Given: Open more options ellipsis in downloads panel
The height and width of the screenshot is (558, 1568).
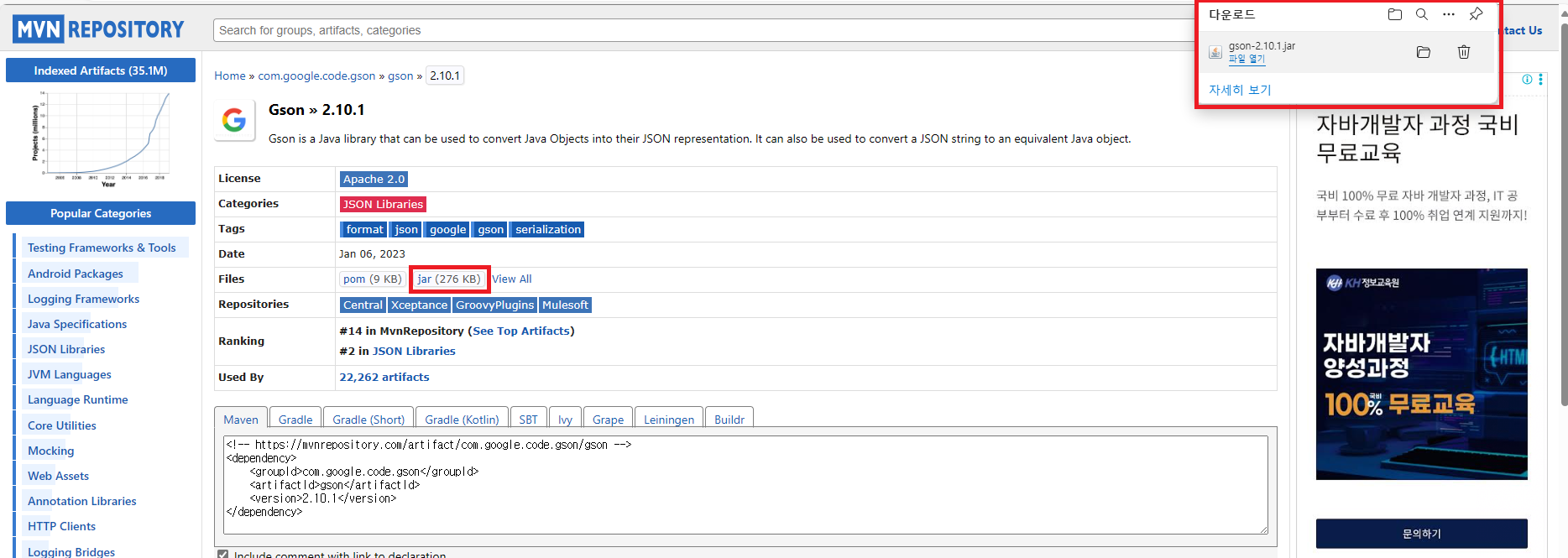Looking at the screenshot, I should (x=1449, y=14).
